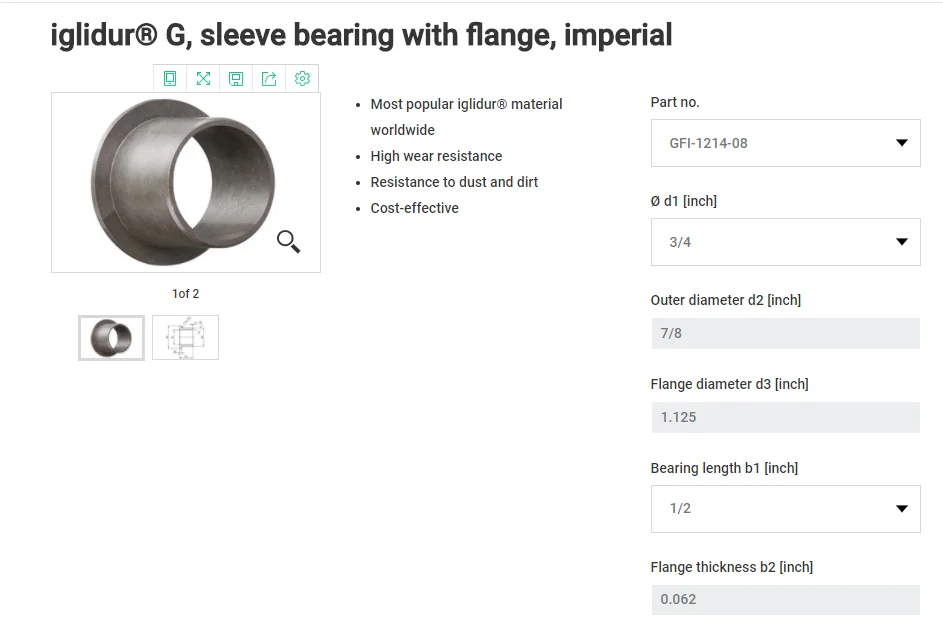Click the share export icon
The height and width of the screenshot is (629, 943).
coord(269,78)
